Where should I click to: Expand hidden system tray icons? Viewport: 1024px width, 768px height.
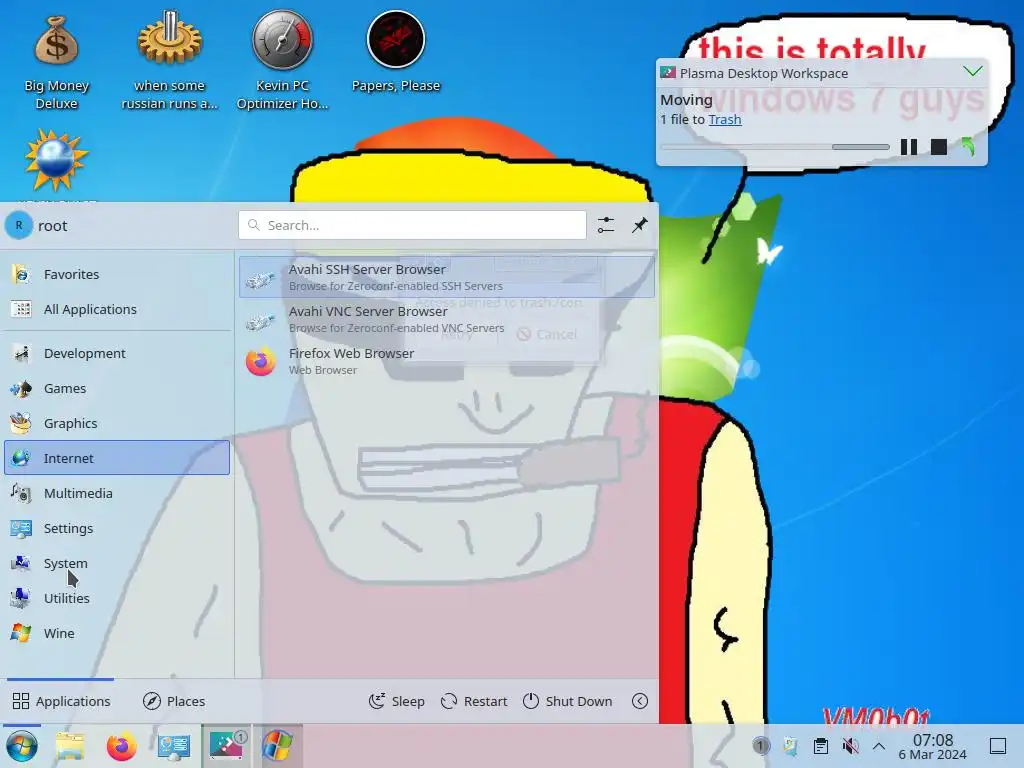click(x=879, y=746)
